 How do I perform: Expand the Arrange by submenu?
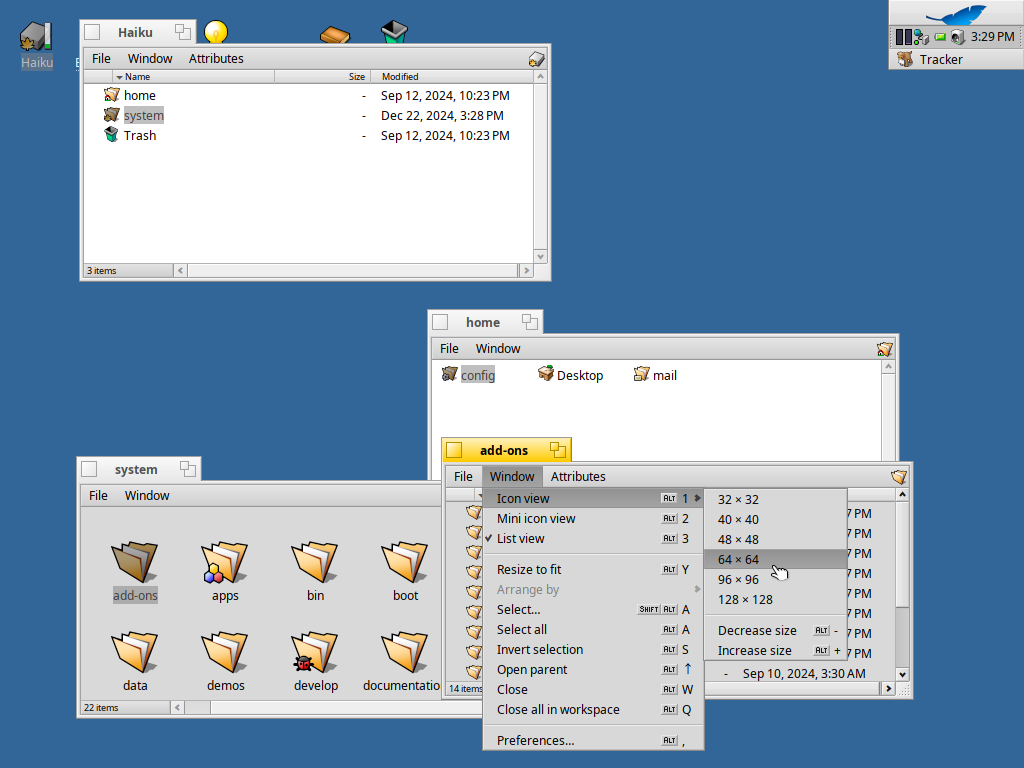593,590
